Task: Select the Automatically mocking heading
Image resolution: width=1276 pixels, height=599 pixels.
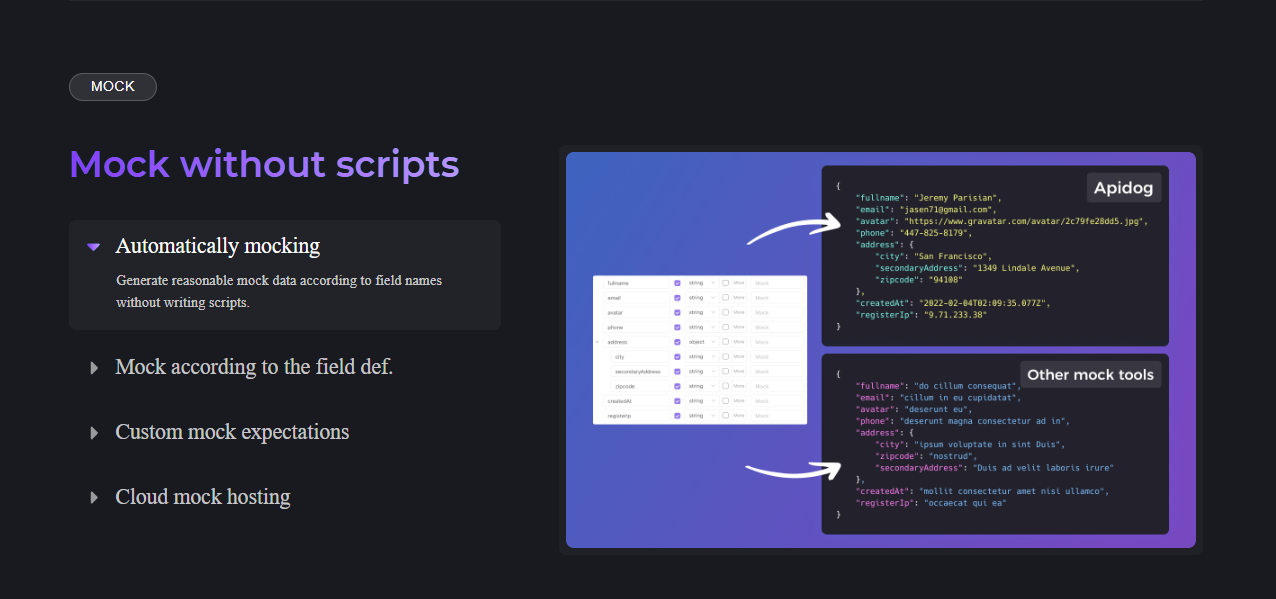Action: click(218, 246)
